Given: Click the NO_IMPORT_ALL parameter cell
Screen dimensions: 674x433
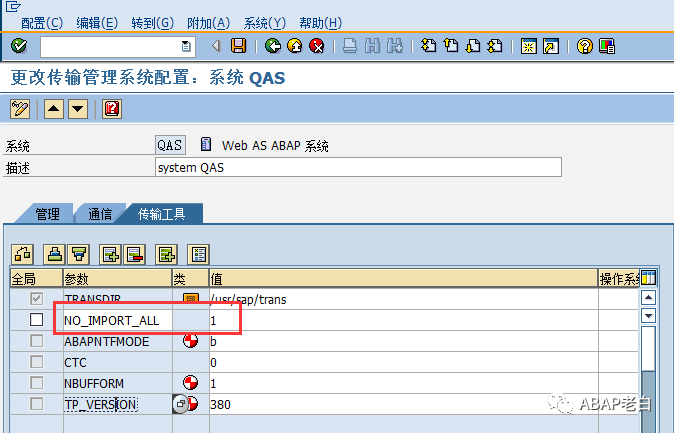Looking at the screenshot, I should (118, 320).
